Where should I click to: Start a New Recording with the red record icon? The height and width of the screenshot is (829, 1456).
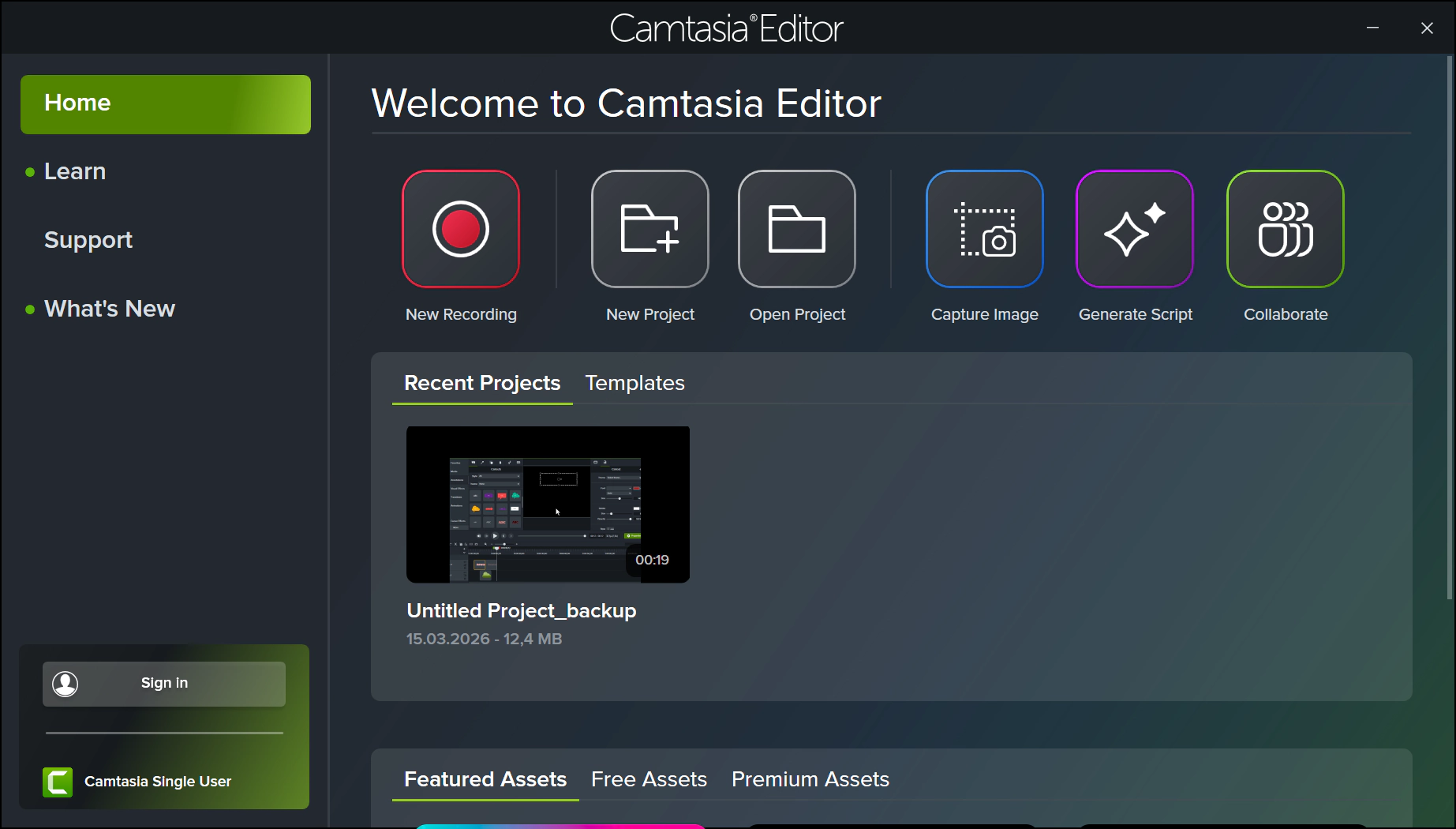(460, 229)
